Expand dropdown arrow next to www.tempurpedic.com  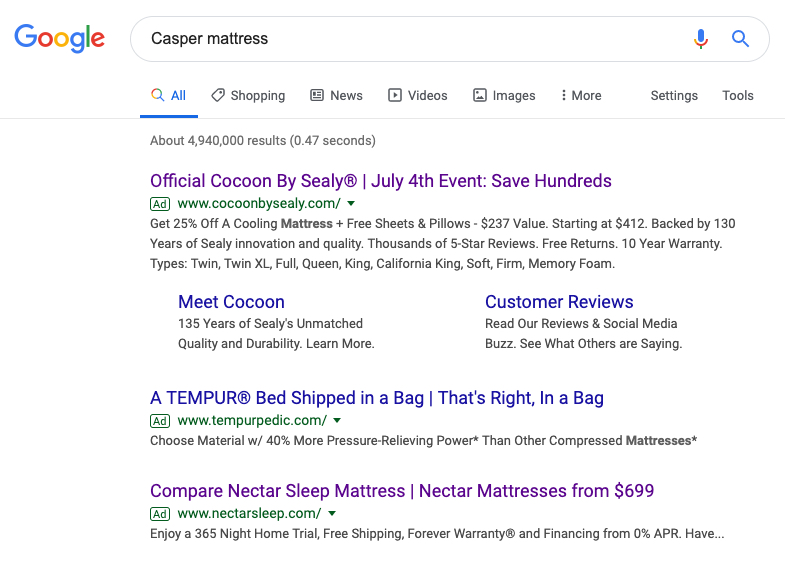pos(337,420)
